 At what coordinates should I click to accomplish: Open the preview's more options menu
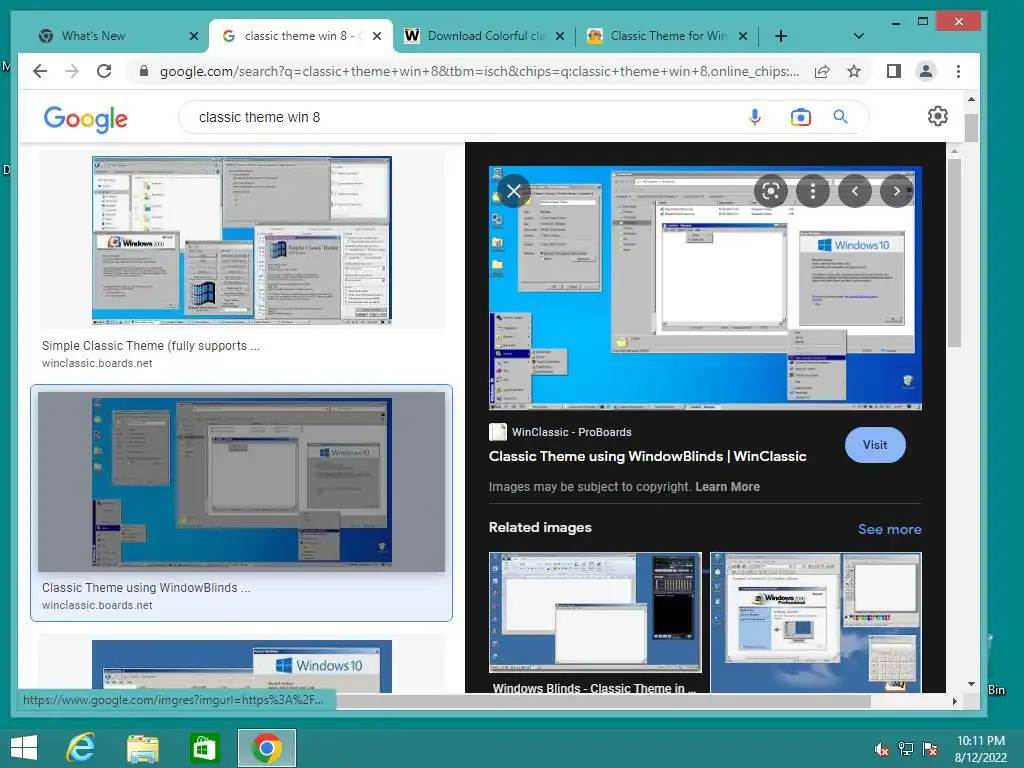coord(812,191)
